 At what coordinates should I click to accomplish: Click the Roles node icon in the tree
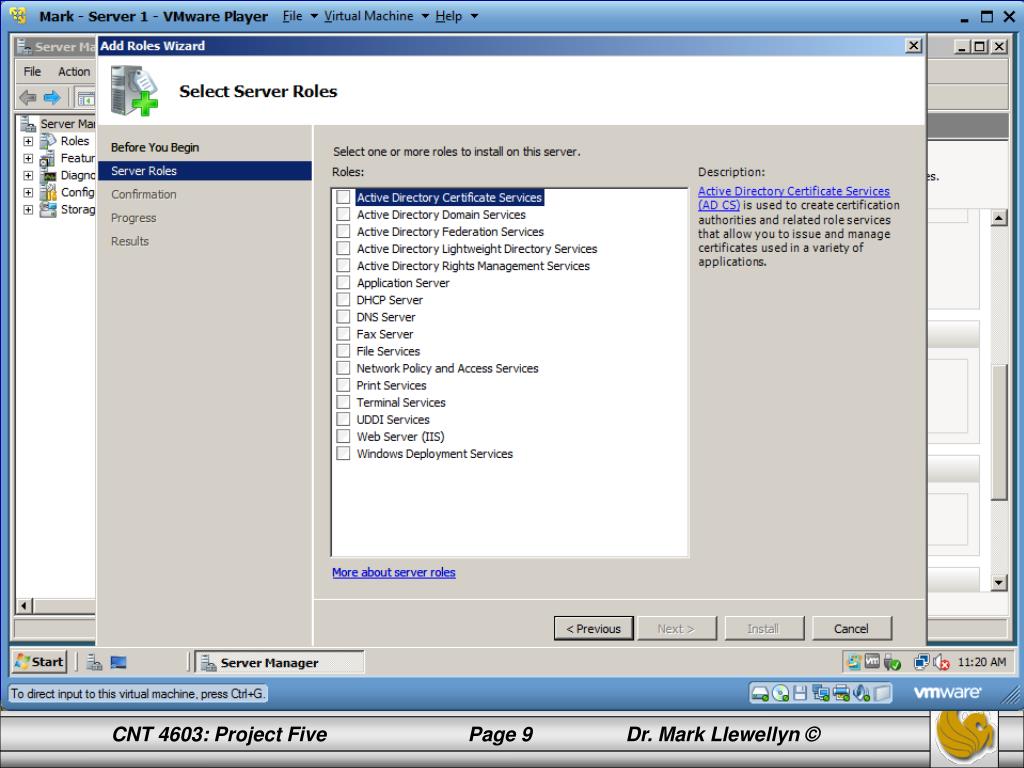[x=48, y=141]
